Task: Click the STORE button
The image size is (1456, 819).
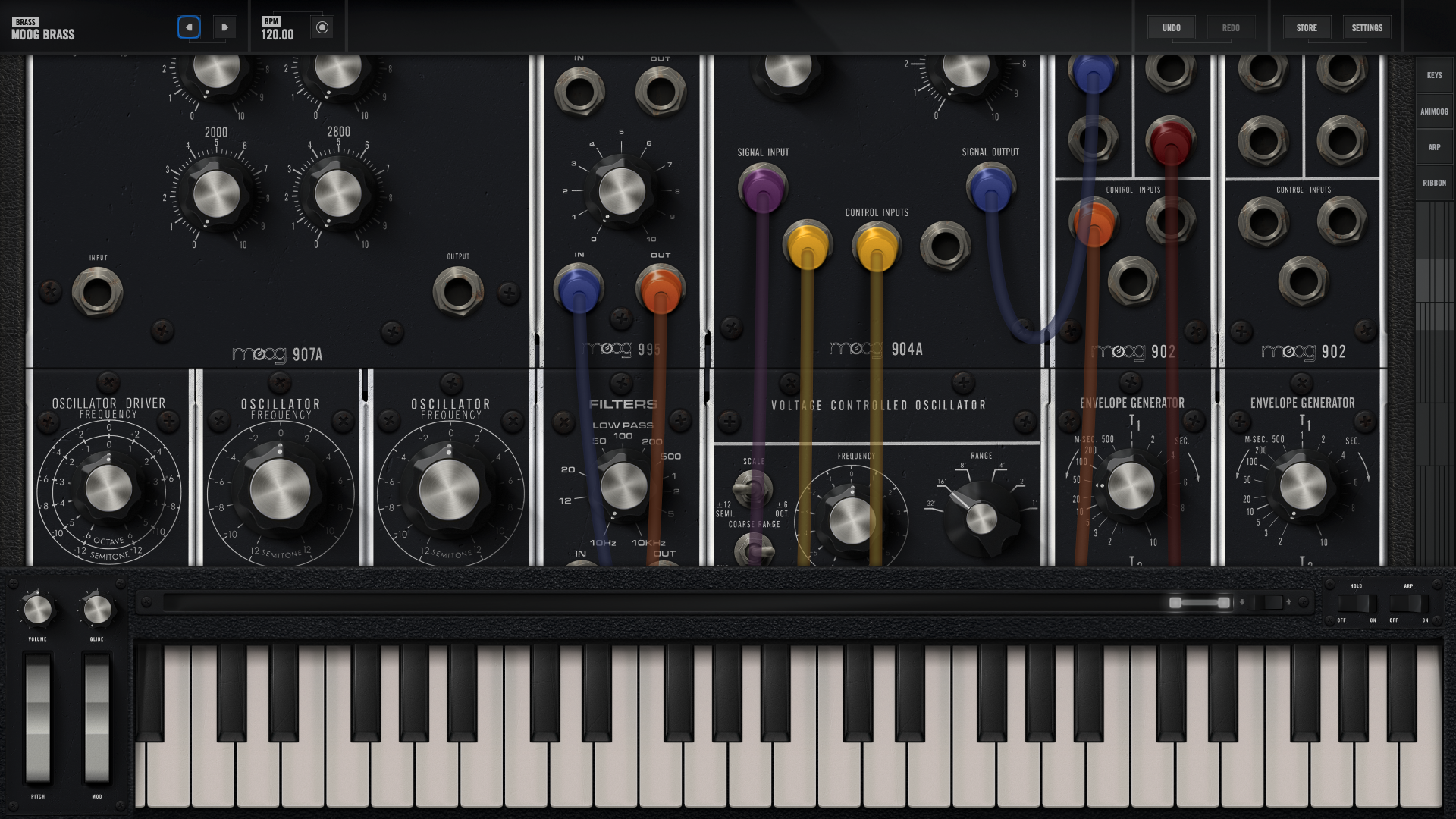Action: point(1308,27)
